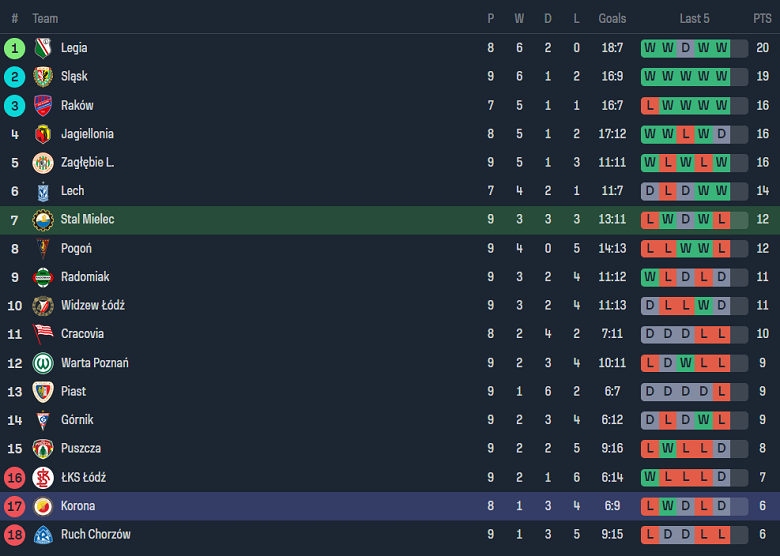Image resolution: width=780 pixels, height=556 pixels.
Task: Open the Cracovia team page
Action: [82, 334]
